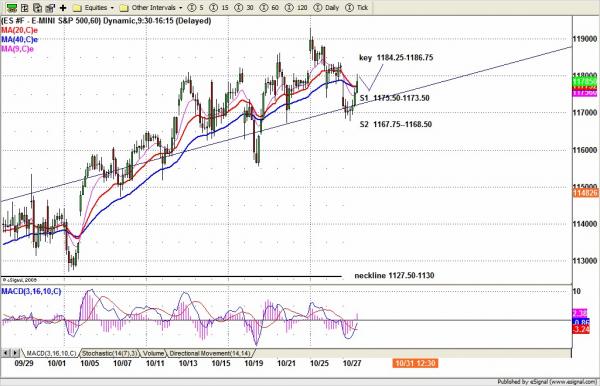The image size is (600, 386).
Task: Click the Other Intervals folder icon
Action: (124, 8)
